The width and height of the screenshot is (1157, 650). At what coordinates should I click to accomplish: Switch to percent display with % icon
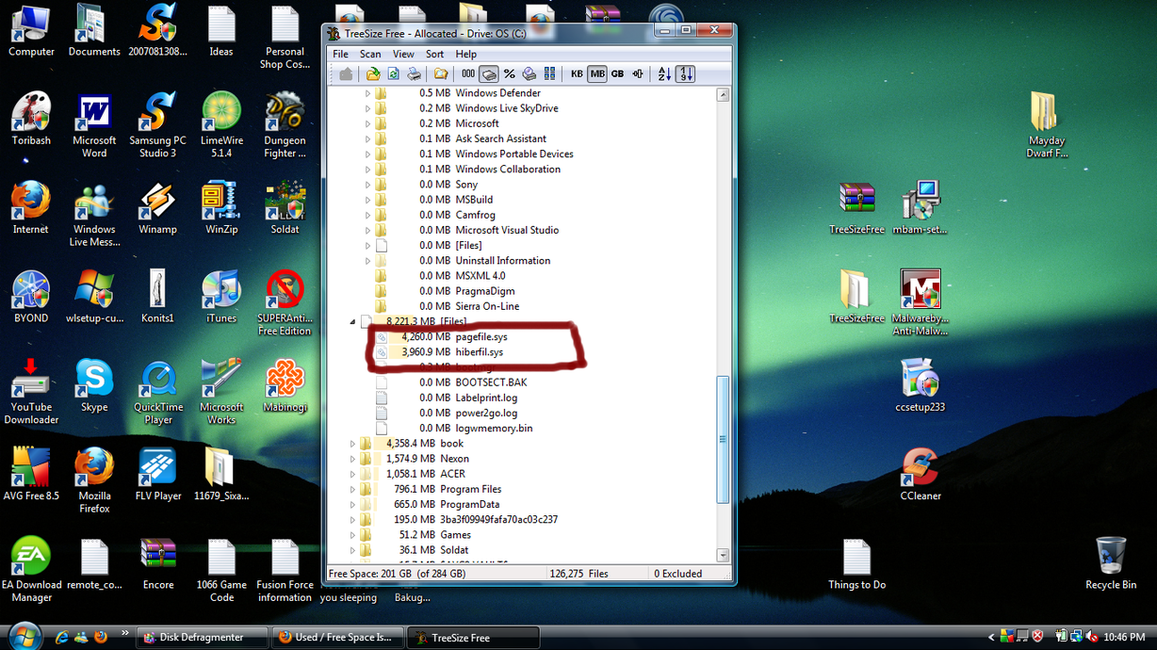(x=509, y=74)
